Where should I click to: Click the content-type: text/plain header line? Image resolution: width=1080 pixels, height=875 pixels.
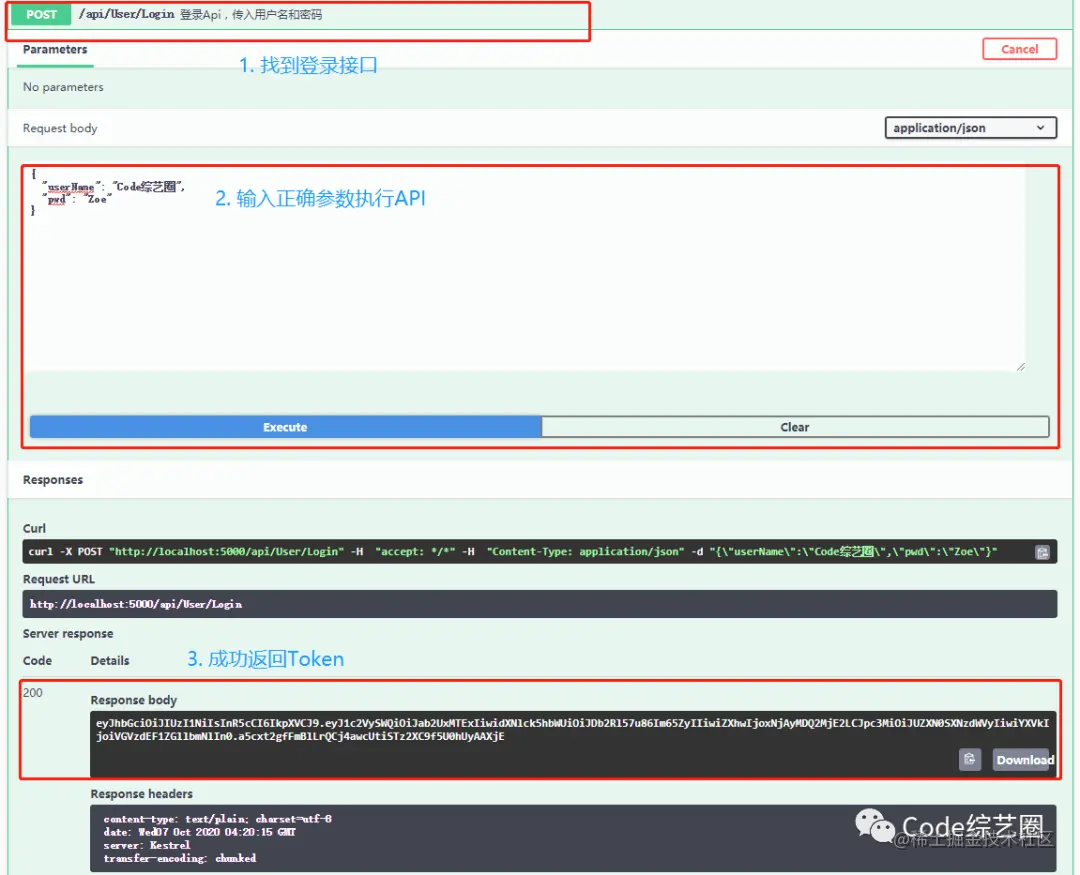(217, 819)
